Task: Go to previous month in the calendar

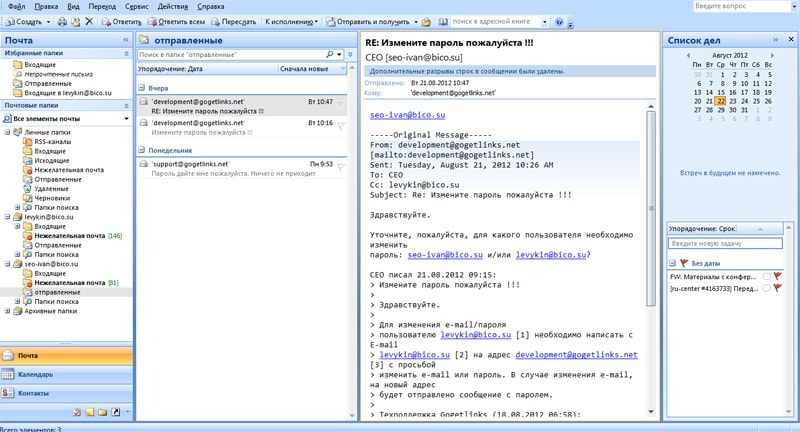Action: tap(688, 55)
